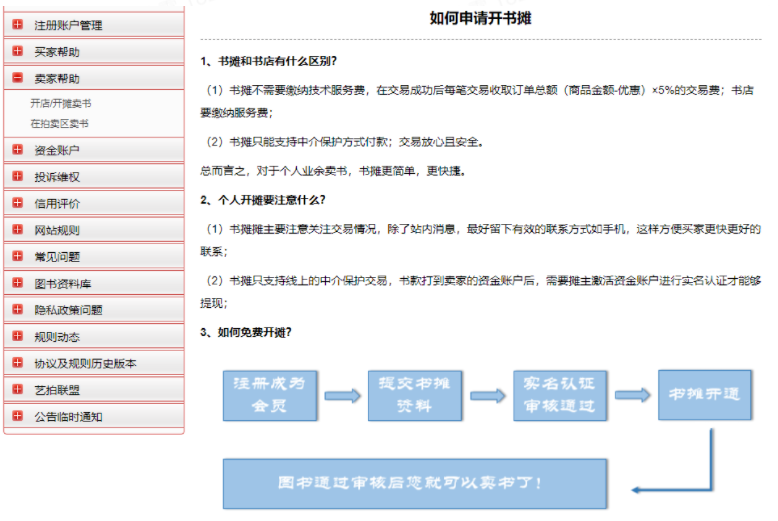The width and height of the screenshot is (778, 521).
Task: Click heading 1、书摊和书店有什么区别?
Action: point(268,61)
